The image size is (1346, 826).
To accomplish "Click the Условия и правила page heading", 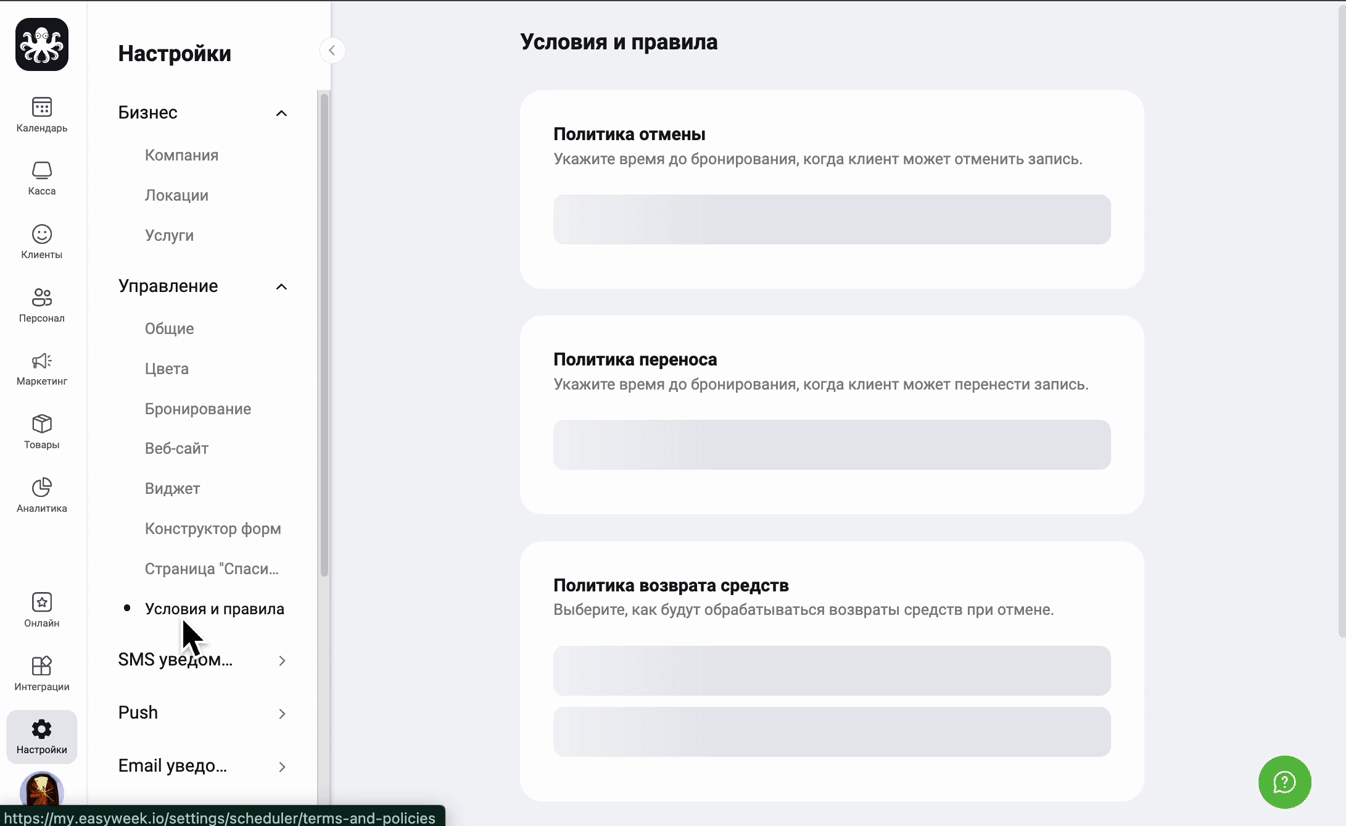I will click(619, 42).
